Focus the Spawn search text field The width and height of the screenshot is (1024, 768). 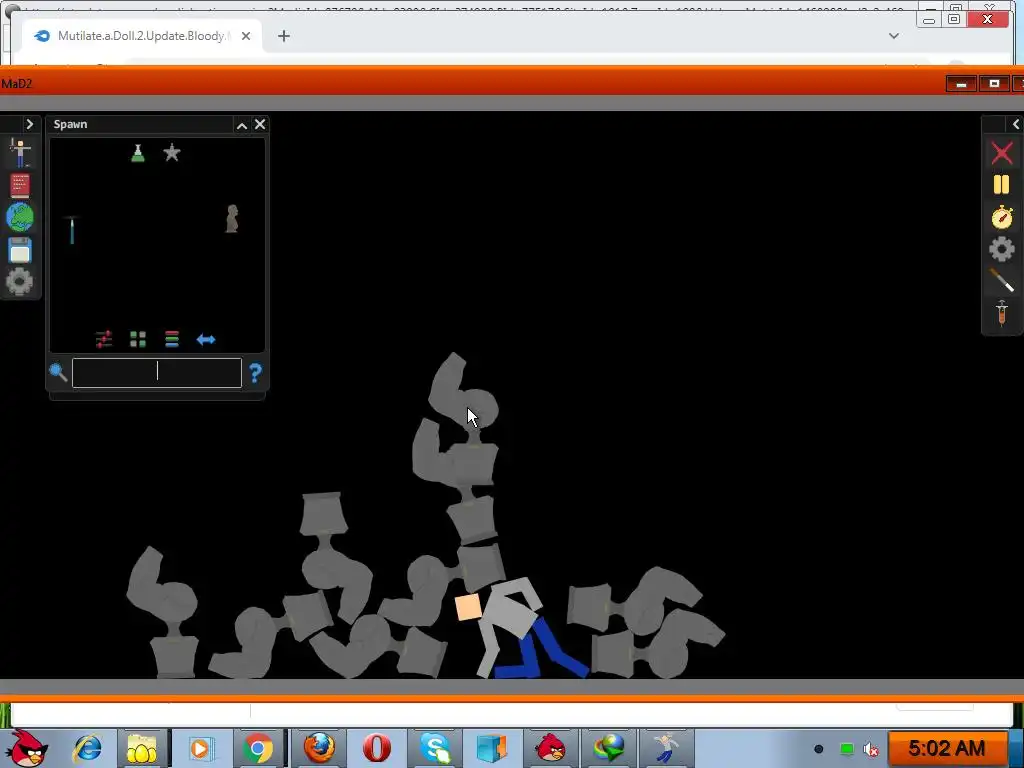(157, 372)
